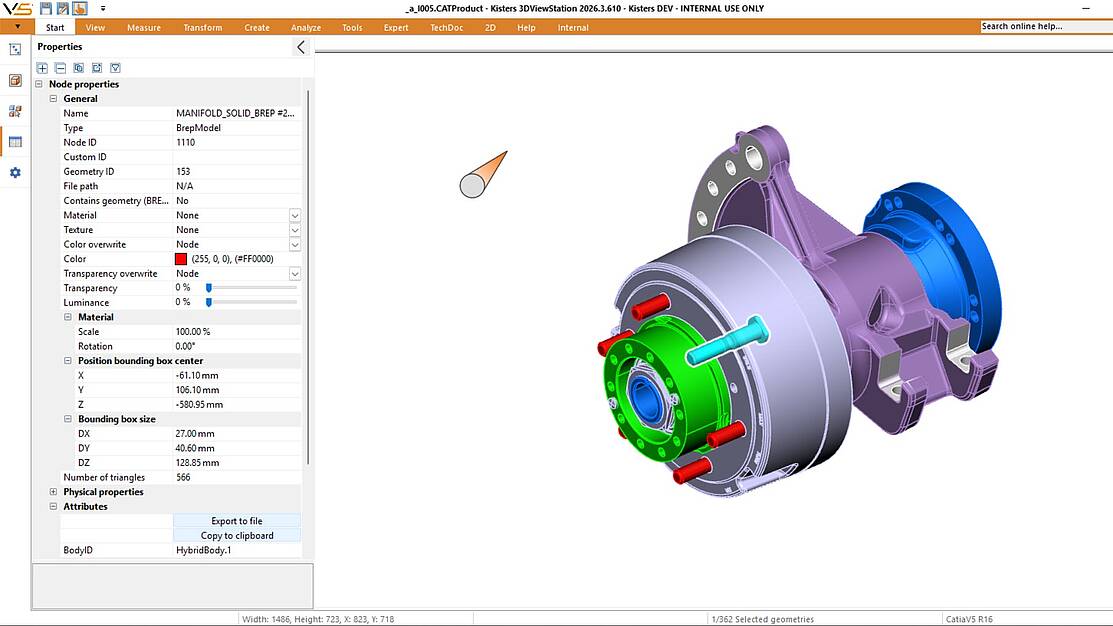Click the export icon in the Properties toolbar
Screen dimensions: 1113x626
[97, 68]
